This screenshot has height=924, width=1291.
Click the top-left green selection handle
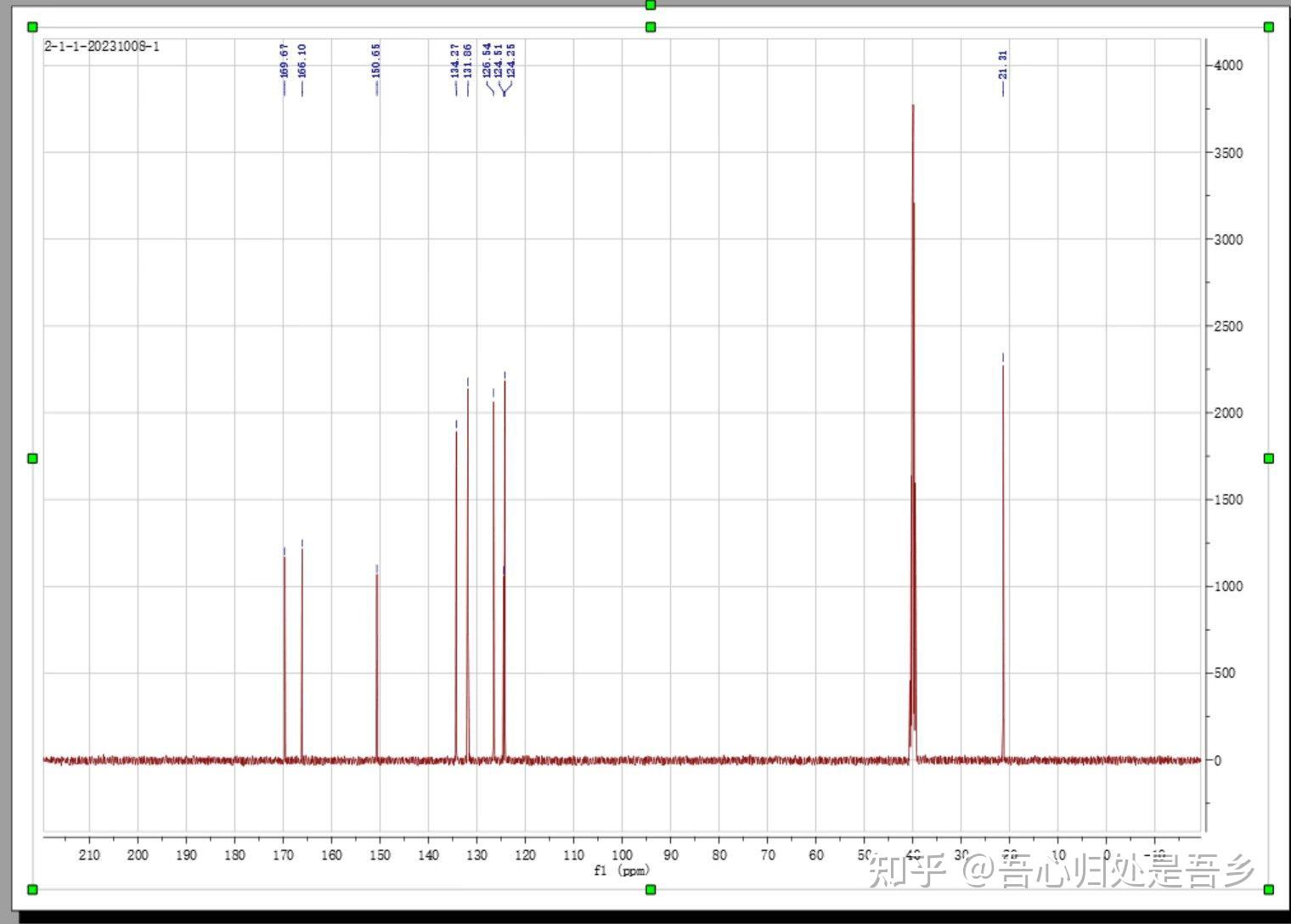click(x=32, y=27)
